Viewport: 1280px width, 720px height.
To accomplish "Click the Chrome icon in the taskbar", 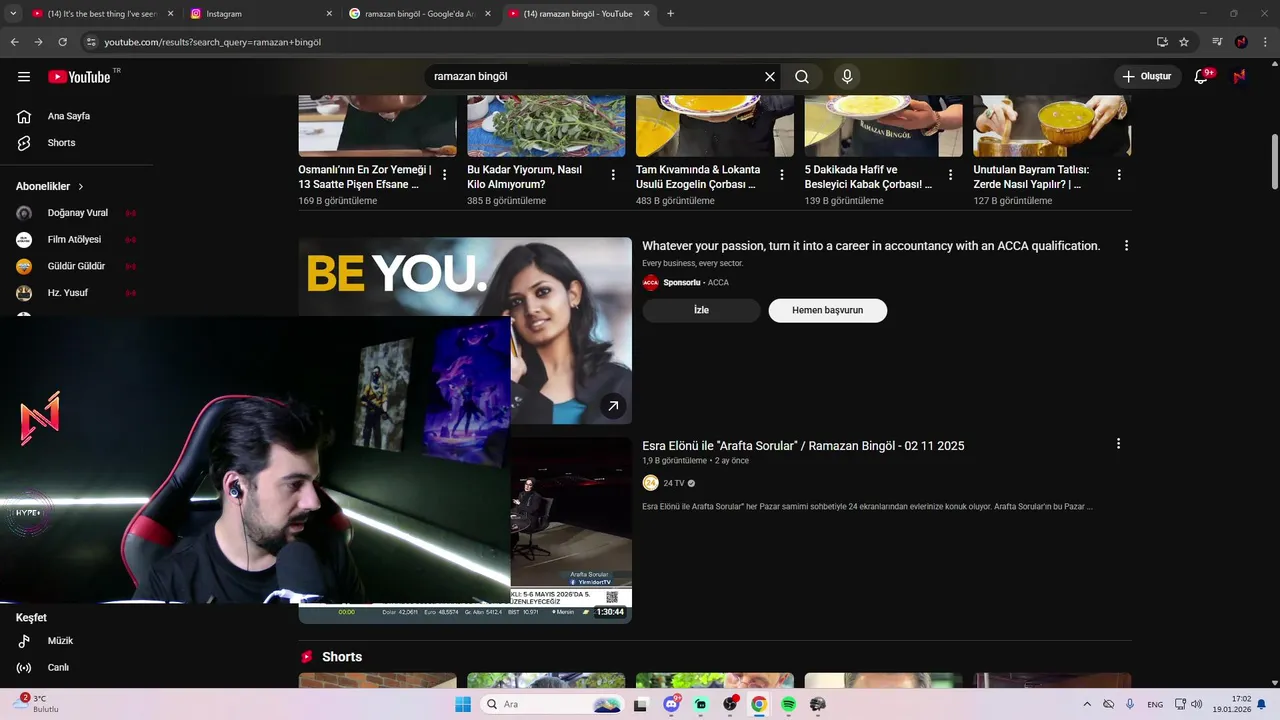I will [759, 704].
